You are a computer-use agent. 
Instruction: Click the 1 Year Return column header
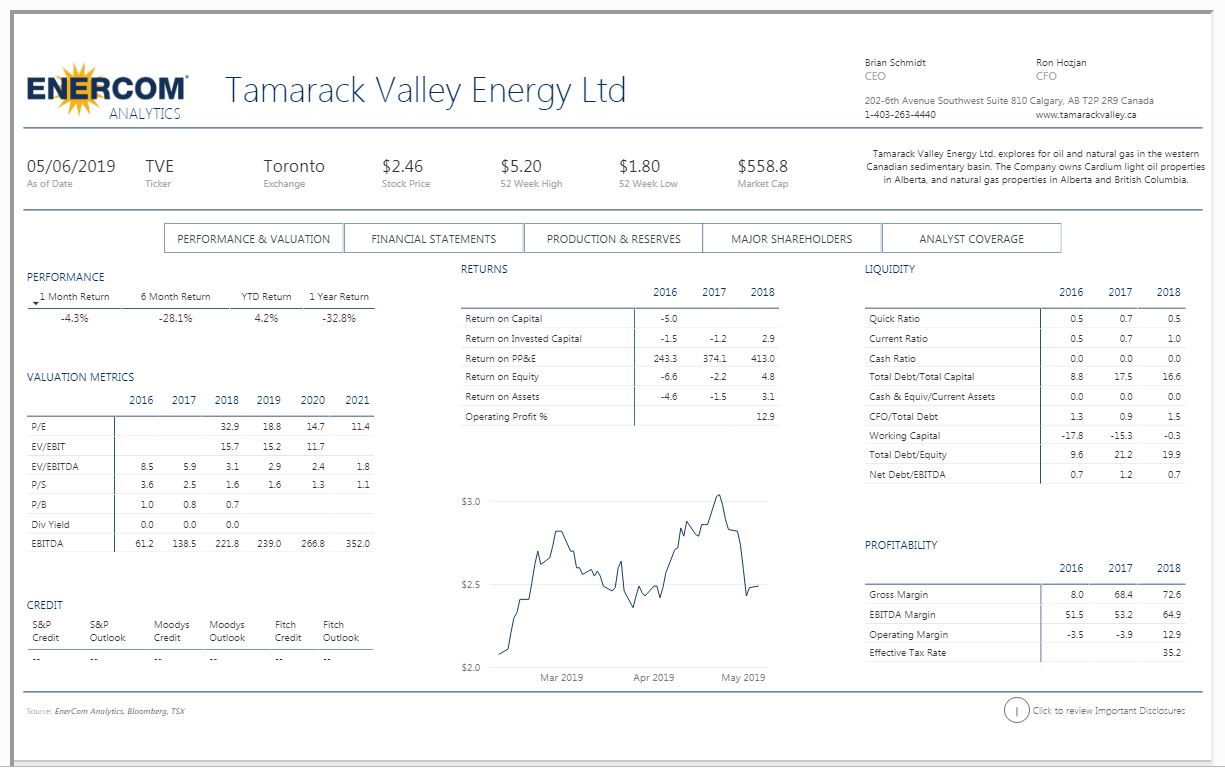pos(339,297)
